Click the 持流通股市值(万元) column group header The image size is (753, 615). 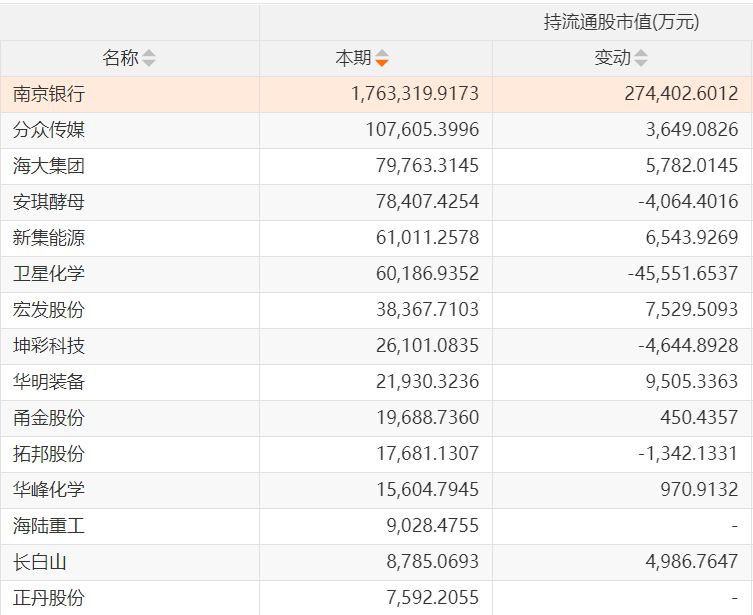click(621, 22)
